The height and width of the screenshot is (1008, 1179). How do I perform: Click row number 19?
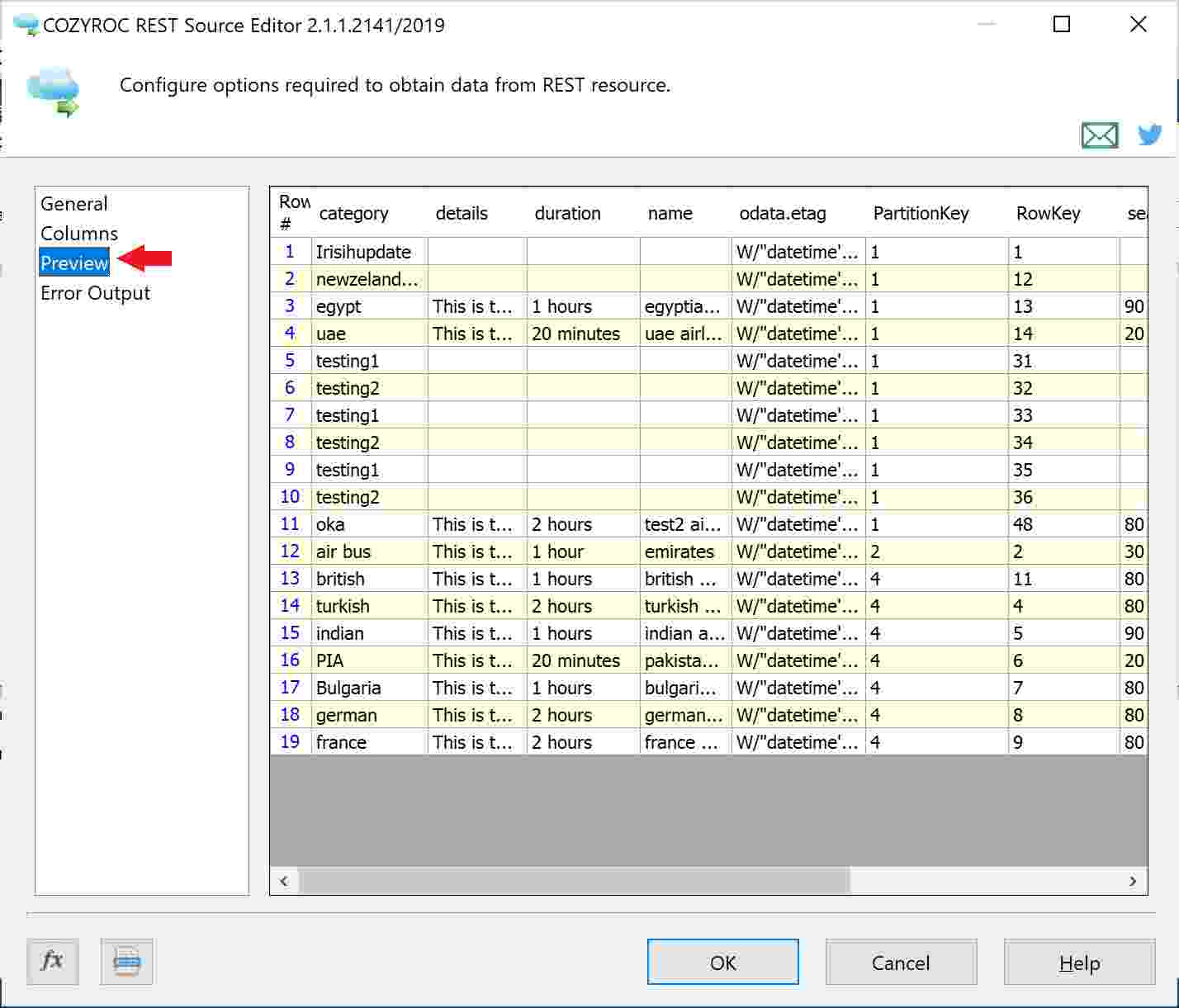click(291, 742)
